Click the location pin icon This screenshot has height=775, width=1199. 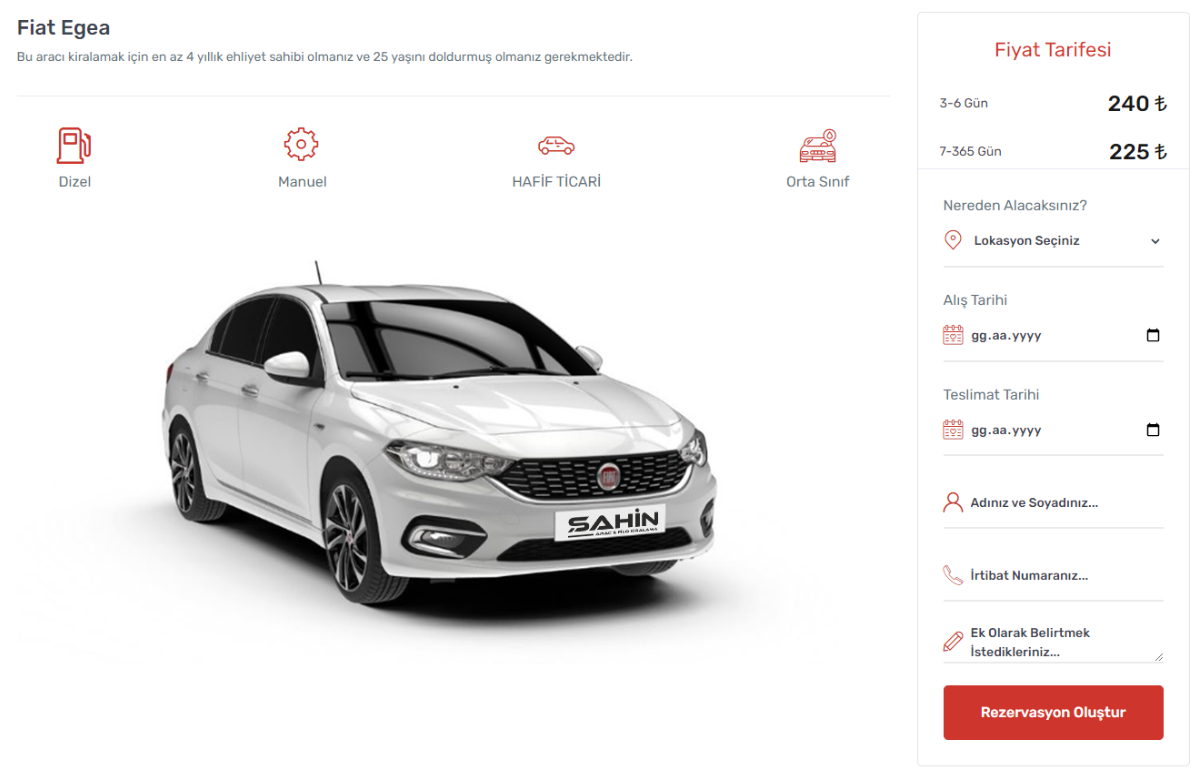pyautogui.click(x=953, y=240)
